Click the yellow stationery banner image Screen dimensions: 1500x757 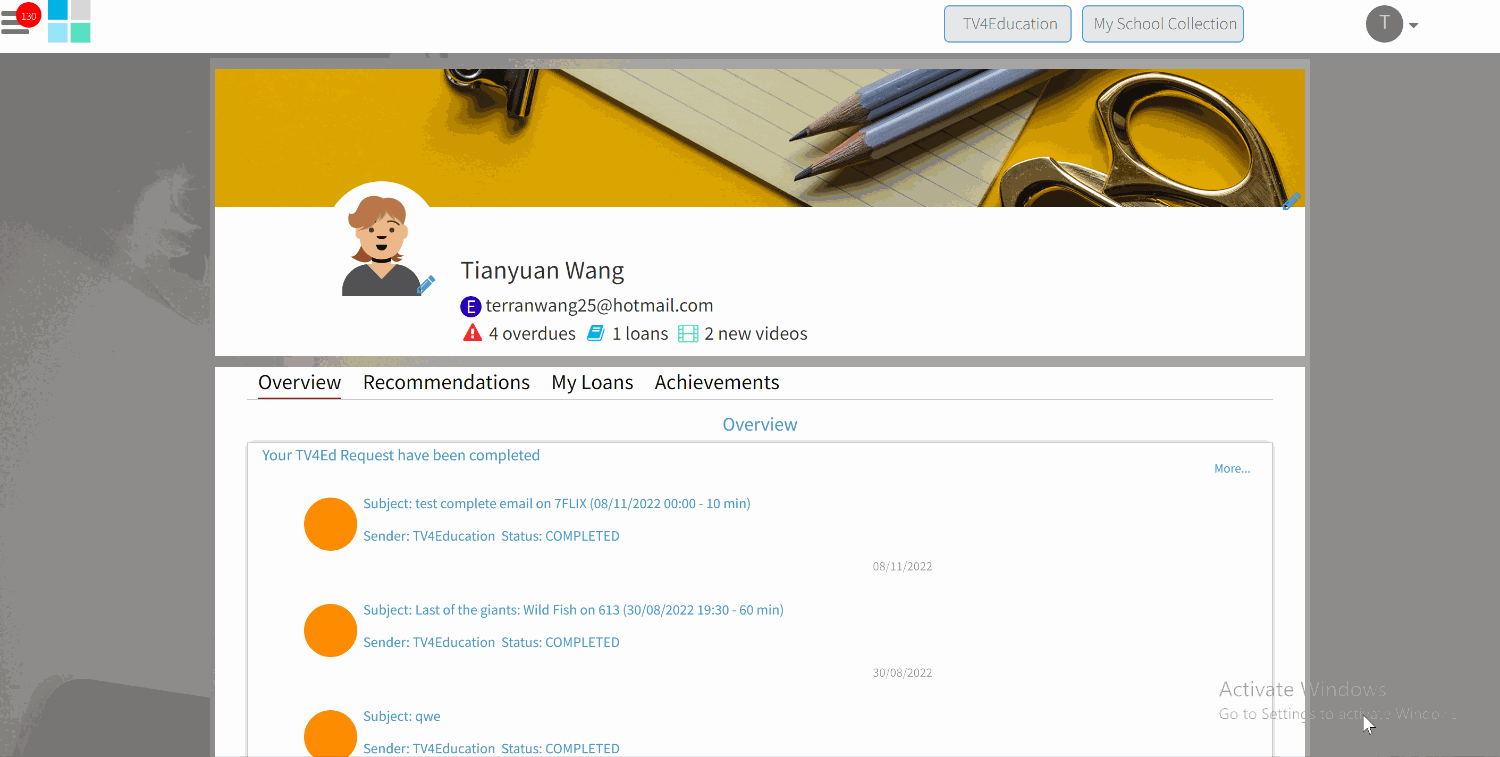click(760, 138)
